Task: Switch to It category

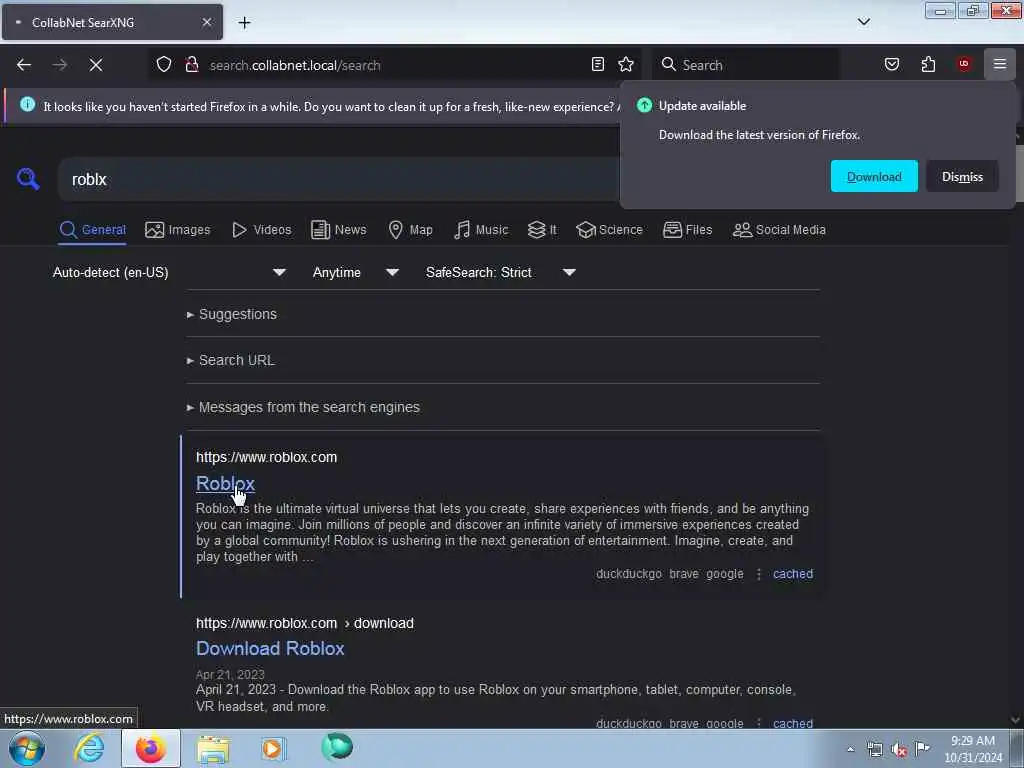Action: [542, 230]
